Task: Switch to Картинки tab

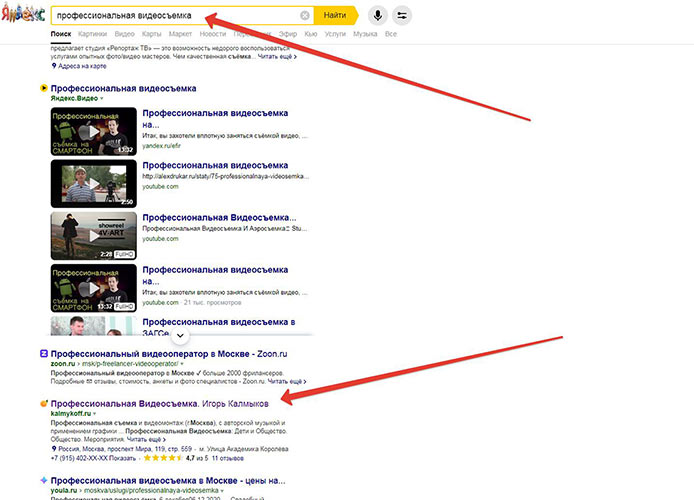Action: (92, 34)
